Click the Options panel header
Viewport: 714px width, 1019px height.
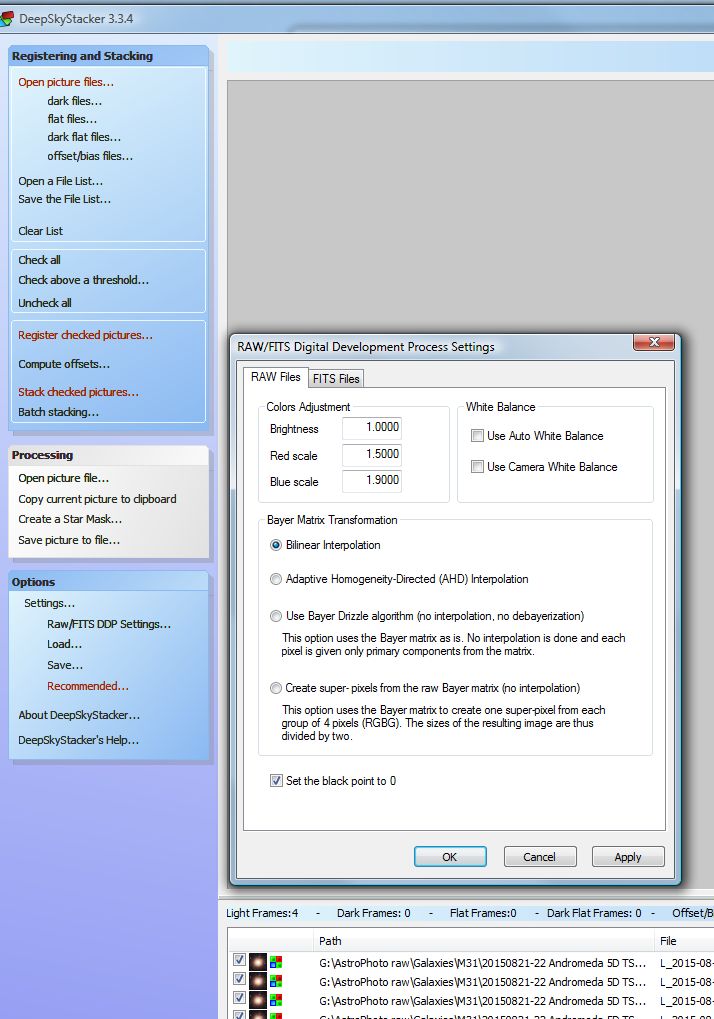pos(108,582)
